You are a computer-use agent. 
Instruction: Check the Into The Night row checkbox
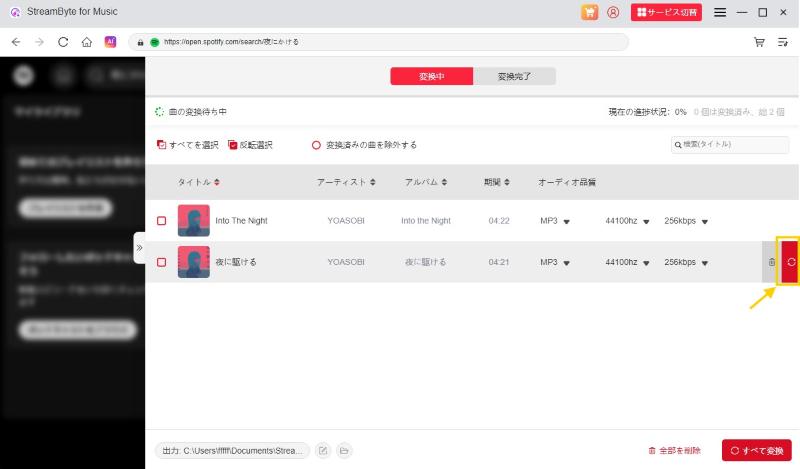(x=162, y=220)
